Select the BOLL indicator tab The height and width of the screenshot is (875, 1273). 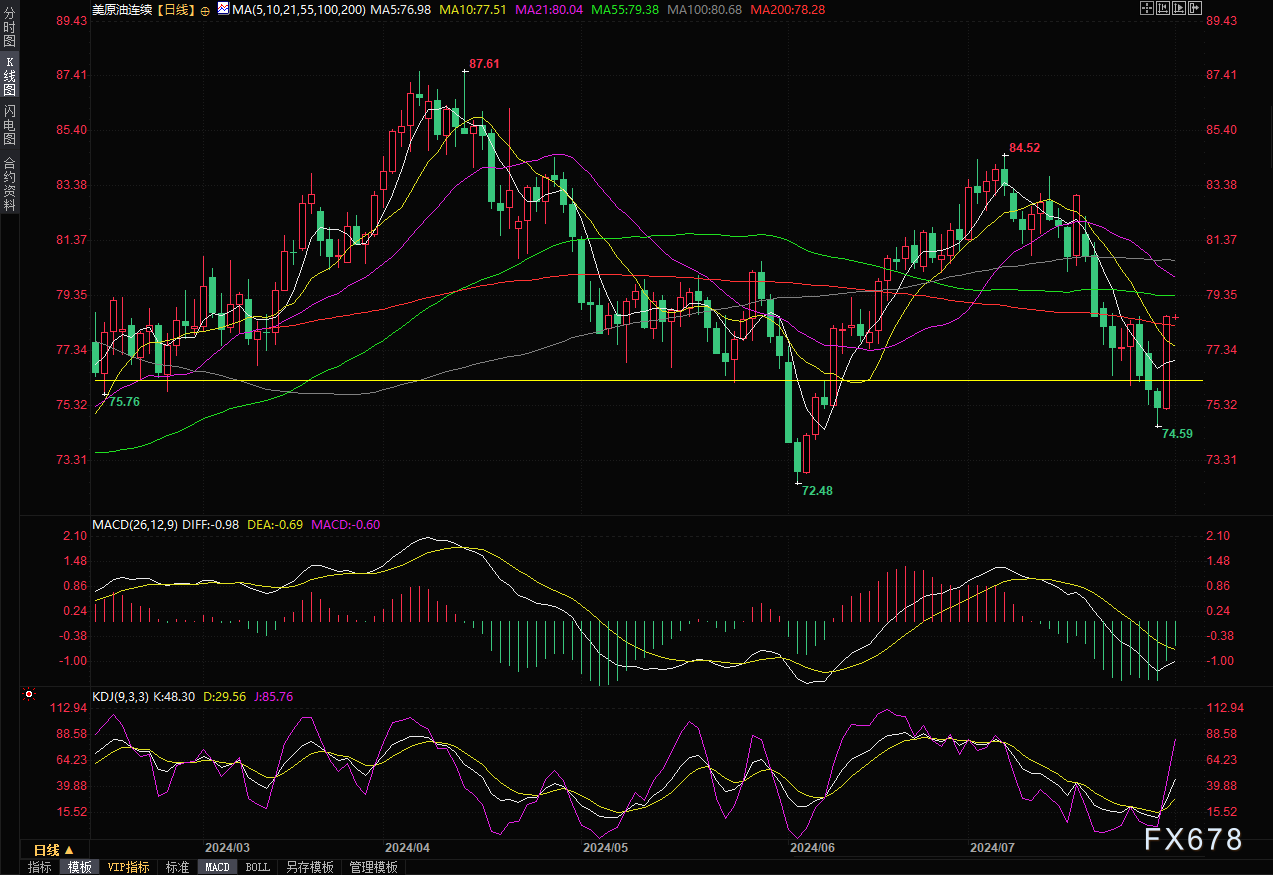[257, 867]
